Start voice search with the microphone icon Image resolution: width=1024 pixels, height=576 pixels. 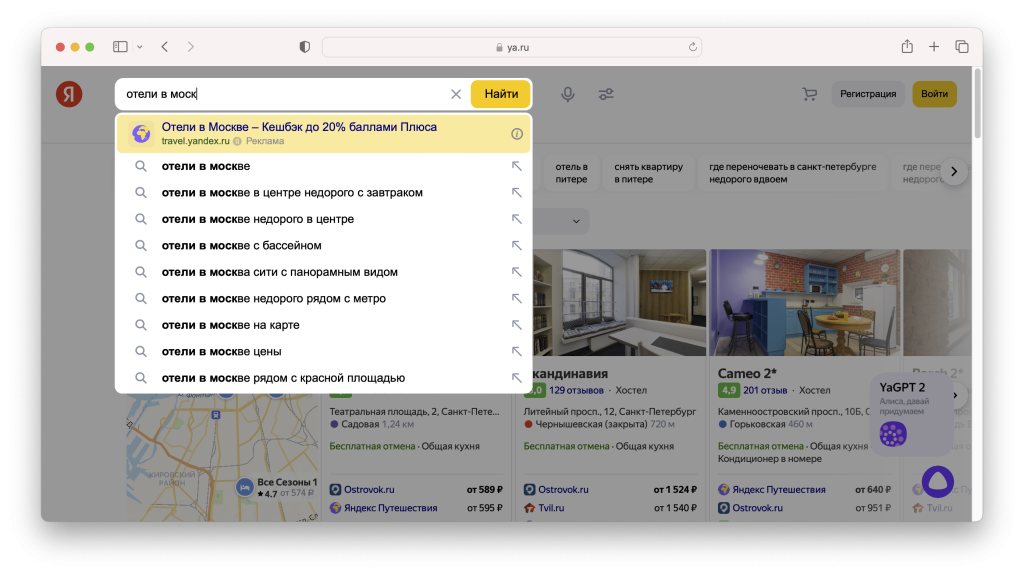click(x=568, y=94)
